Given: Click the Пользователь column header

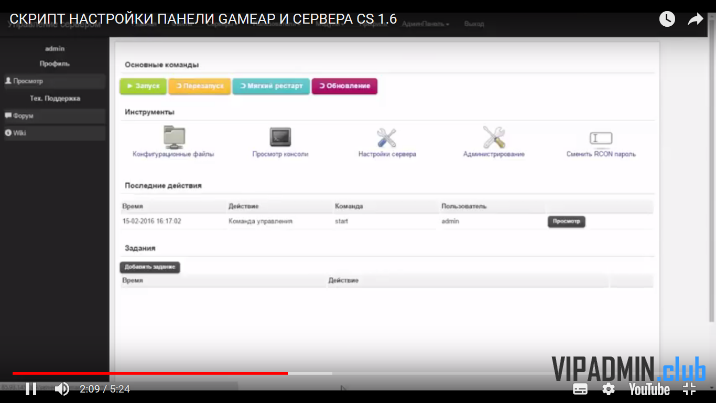Looking at the screenshot, I should (463, 206).
